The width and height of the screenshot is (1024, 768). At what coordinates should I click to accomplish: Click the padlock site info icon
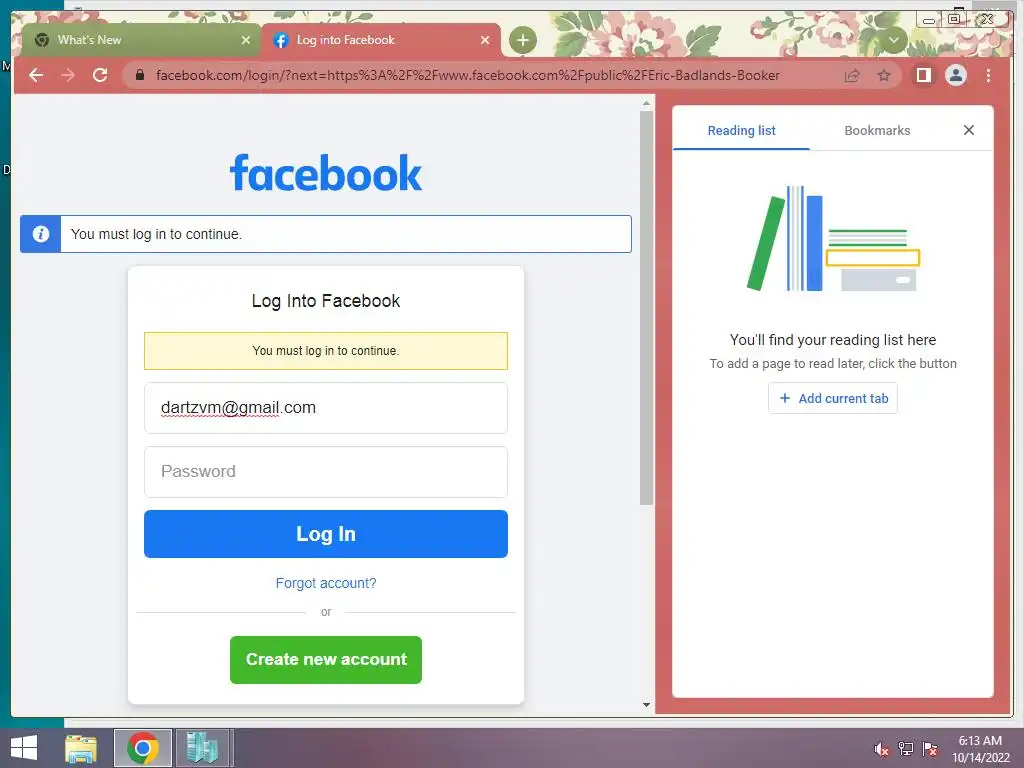click(139, 75)
